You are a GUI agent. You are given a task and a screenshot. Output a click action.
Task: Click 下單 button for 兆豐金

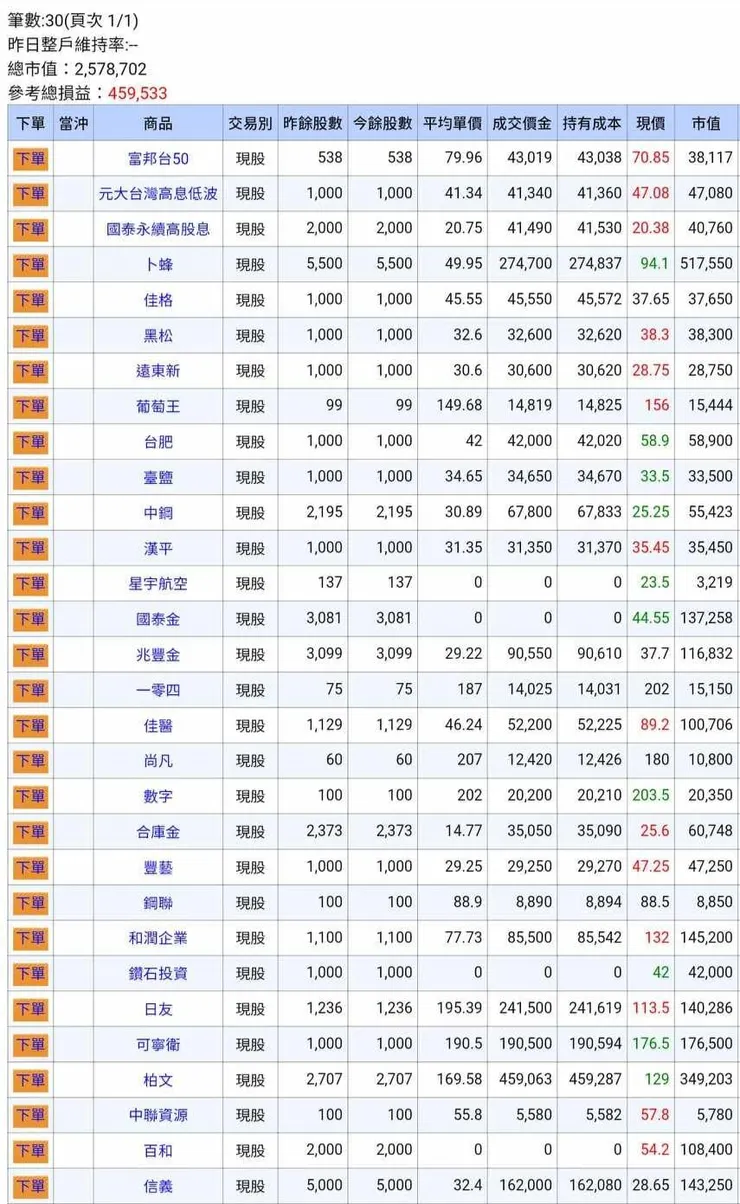click(x=30, y=655)
